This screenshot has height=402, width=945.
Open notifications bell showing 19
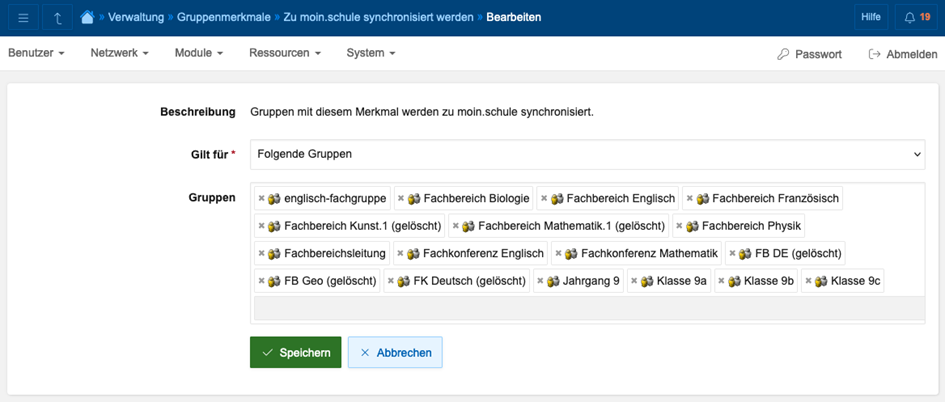[917, 18]
